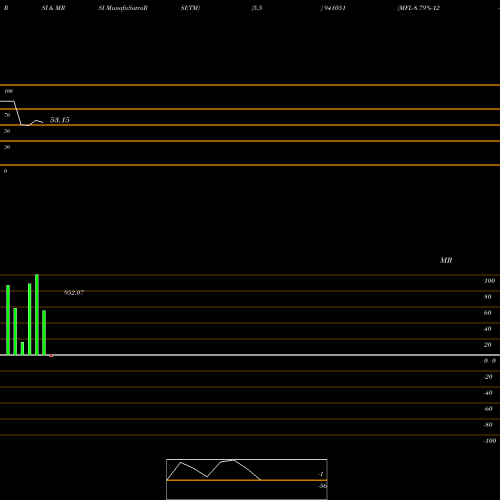Click the 'SI & MR' header text

coord(53,8)
